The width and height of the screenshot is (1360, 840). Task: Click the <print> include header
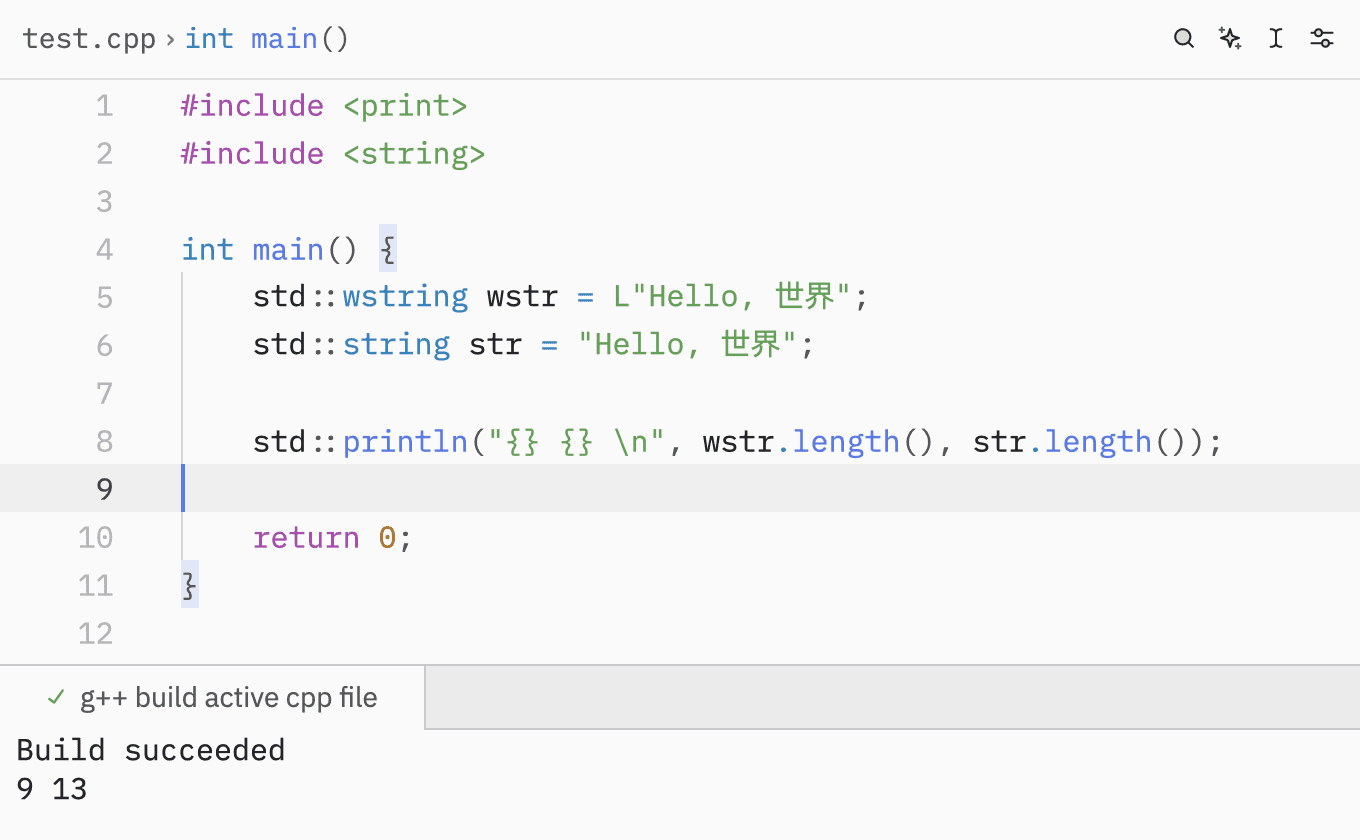405,106
